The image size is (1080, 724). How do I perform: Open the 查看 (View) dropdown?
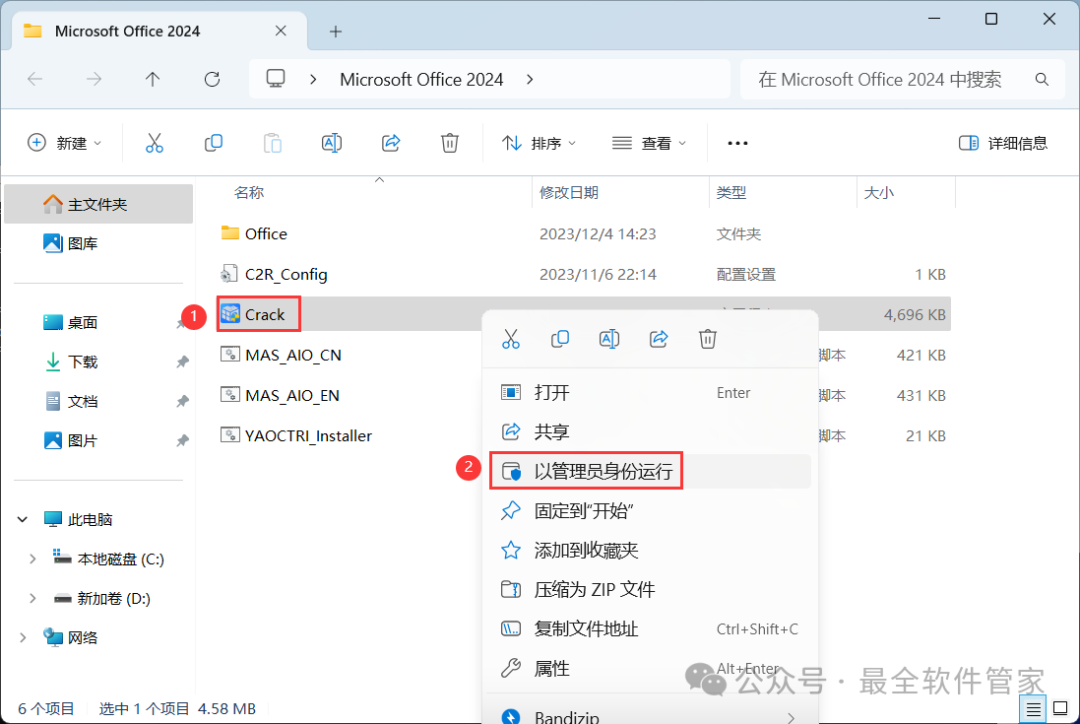649,143
